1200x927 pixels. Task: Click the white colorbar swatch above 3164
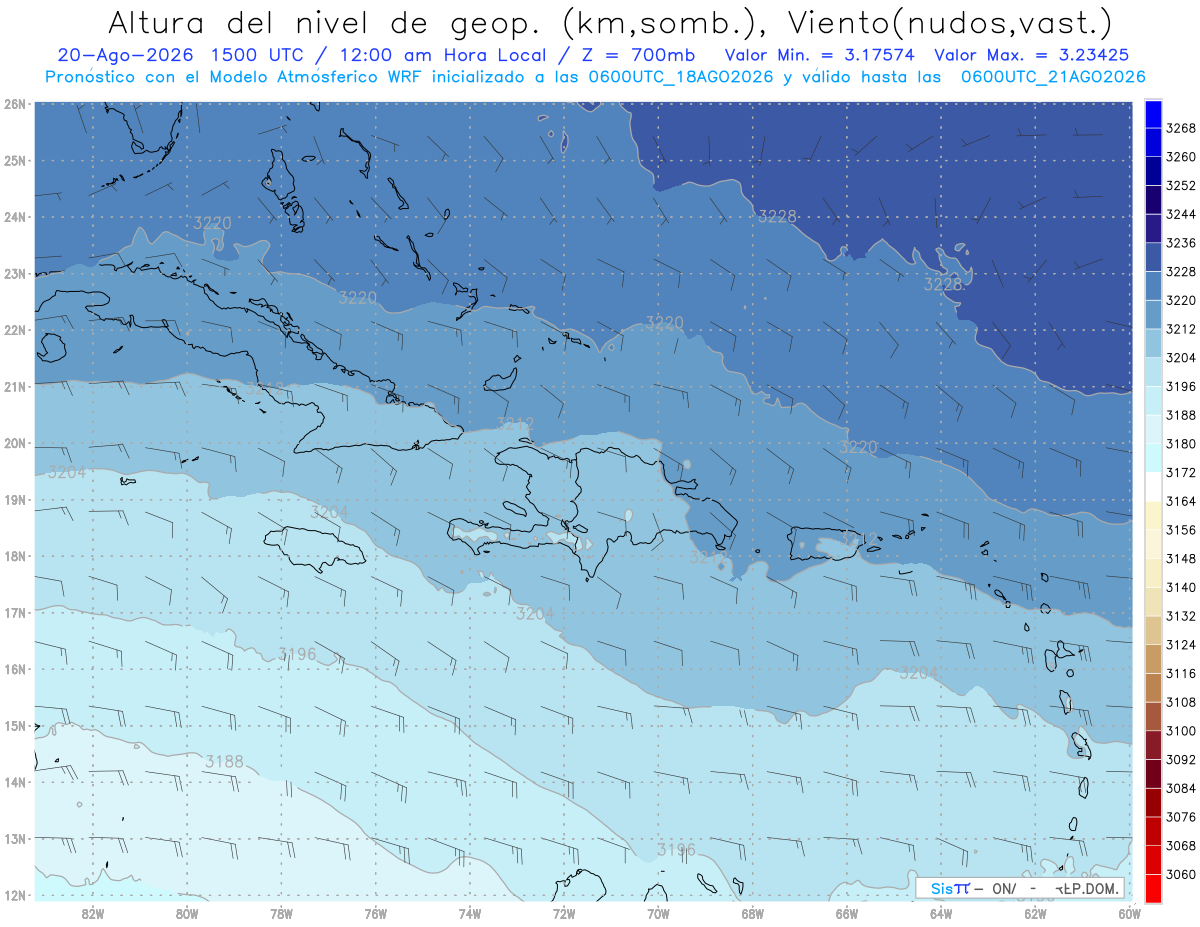coord(1153,487)
